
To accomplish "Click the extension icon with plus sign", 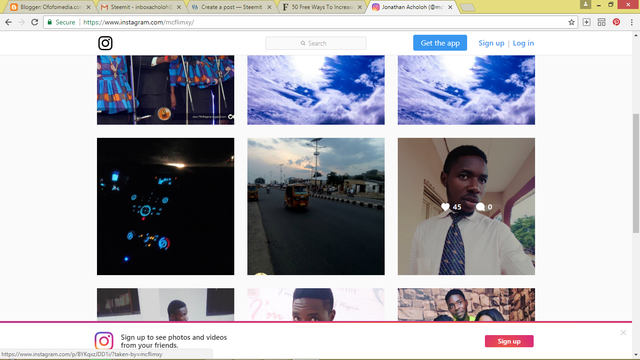I will pyautogui.click(x=587, y=22).
